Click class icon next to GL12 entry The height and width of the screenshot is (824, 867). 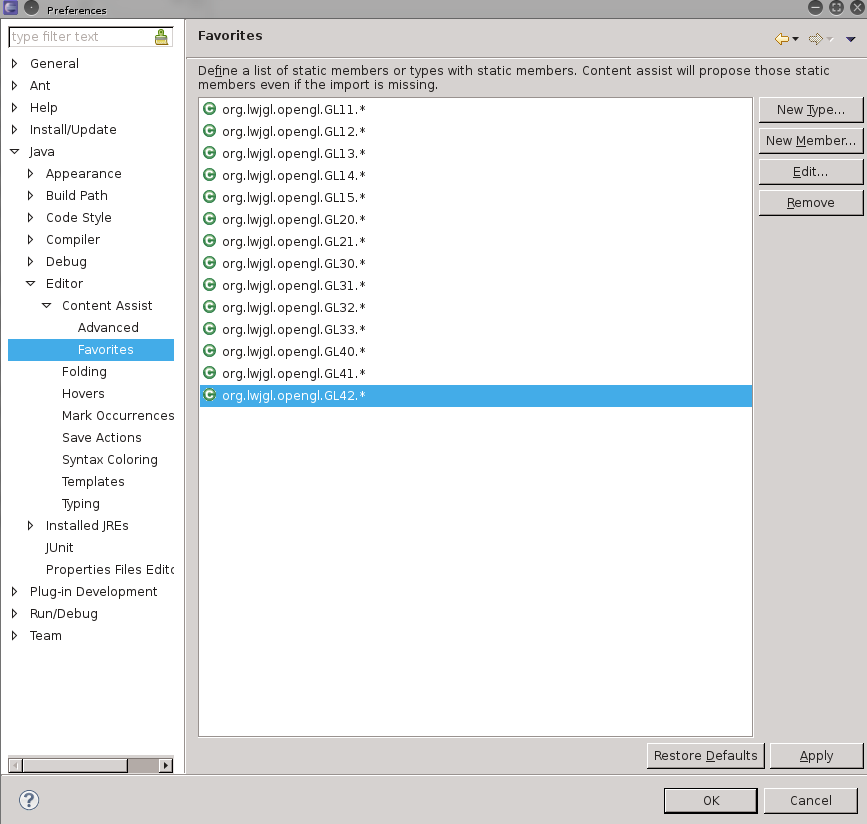pos(210,131)
